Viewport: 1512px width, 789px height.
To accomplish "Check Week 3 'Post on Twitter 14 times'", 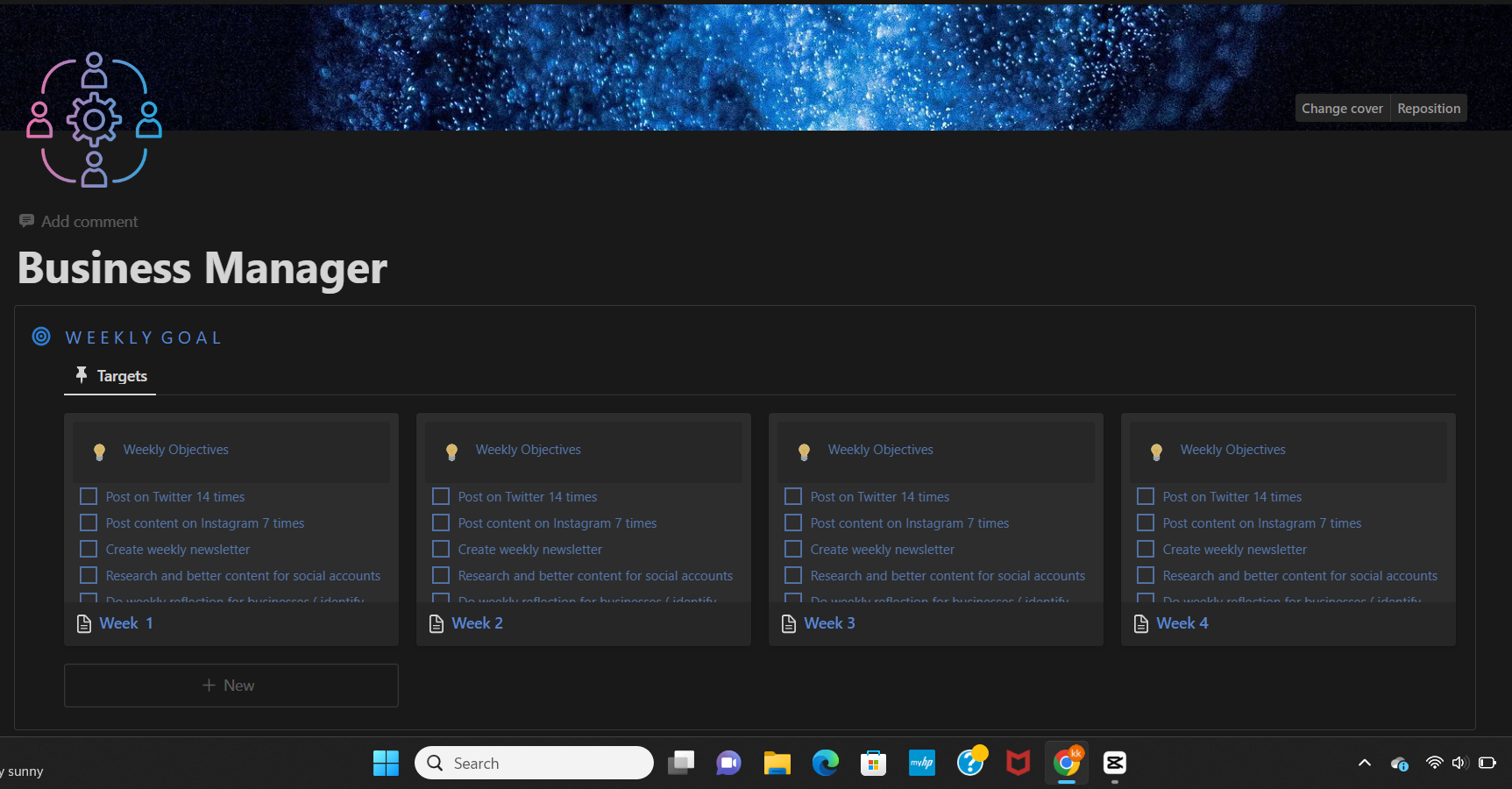I will point(793,497).
